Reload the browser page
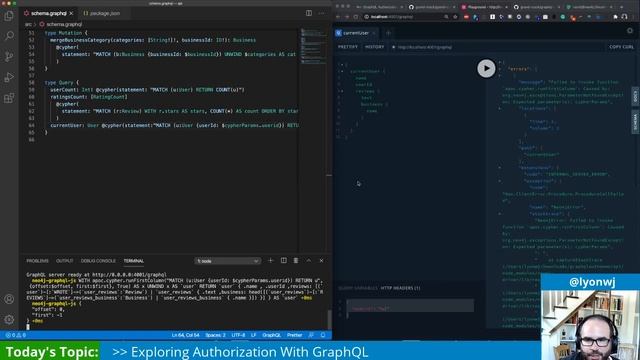The height and width of the screenshot is (360, 640). tap(356, 17)
